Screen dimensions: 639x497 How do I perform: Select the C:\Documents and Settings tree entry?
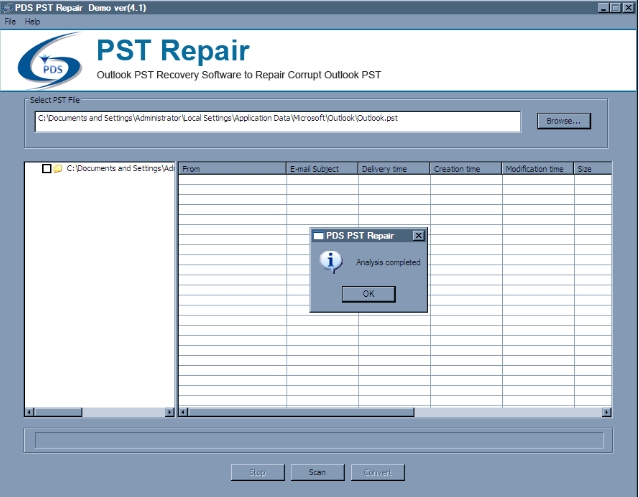pos(120,168)
